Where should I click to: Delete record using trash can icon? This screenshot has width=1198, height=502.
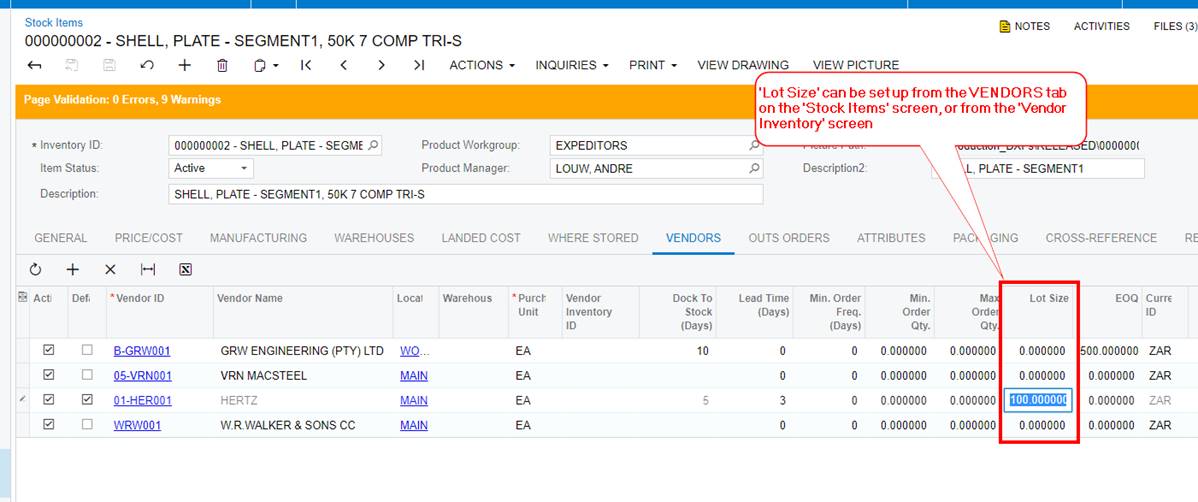pyautogui.click(x=222, y=65)
